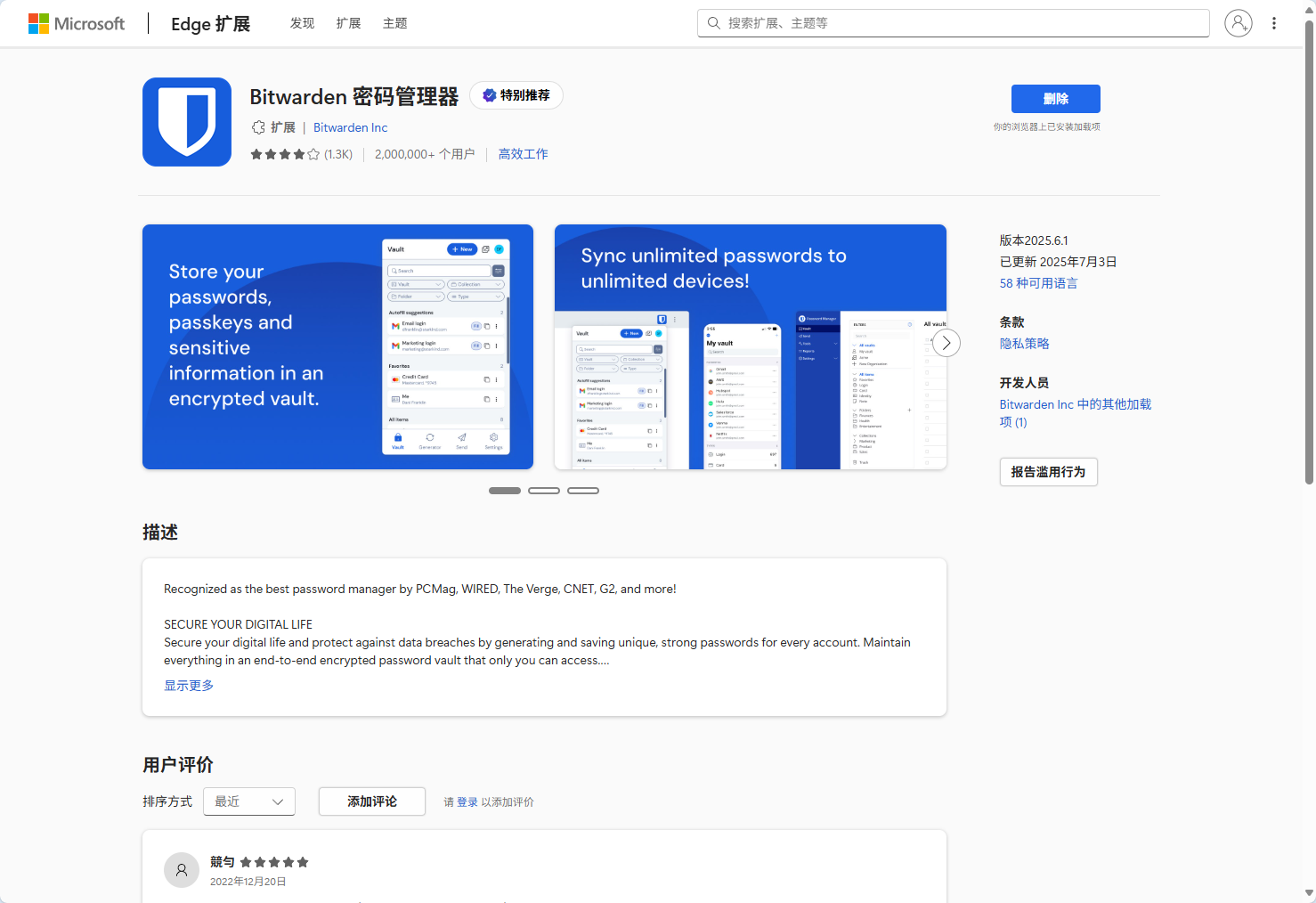The height and width of the screenshot is (903, 1316).
Task: Show next screenshot with arrow button
Action: (946, 343)
